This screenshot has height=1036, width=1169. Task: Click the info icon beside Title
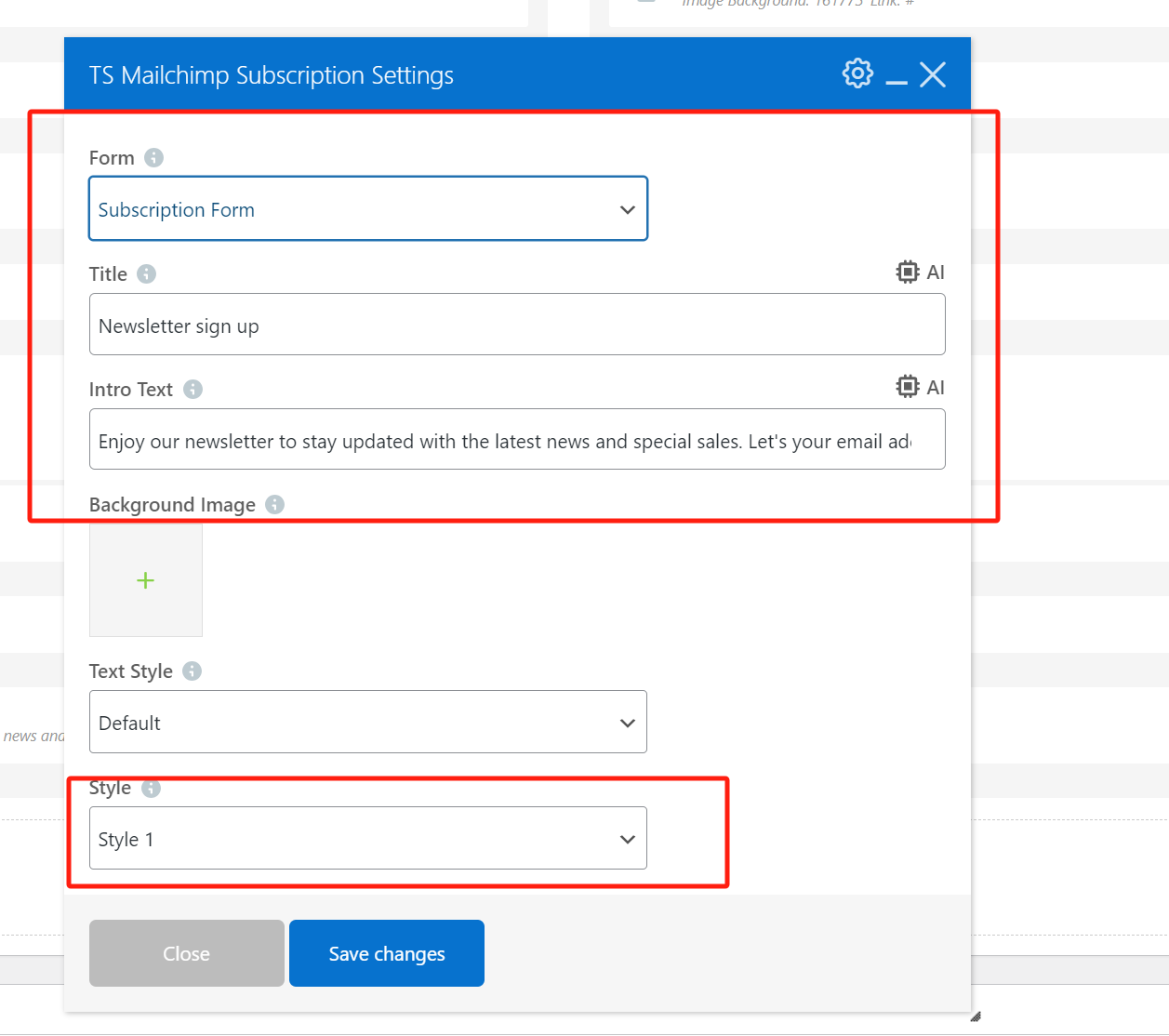[146, 273]
